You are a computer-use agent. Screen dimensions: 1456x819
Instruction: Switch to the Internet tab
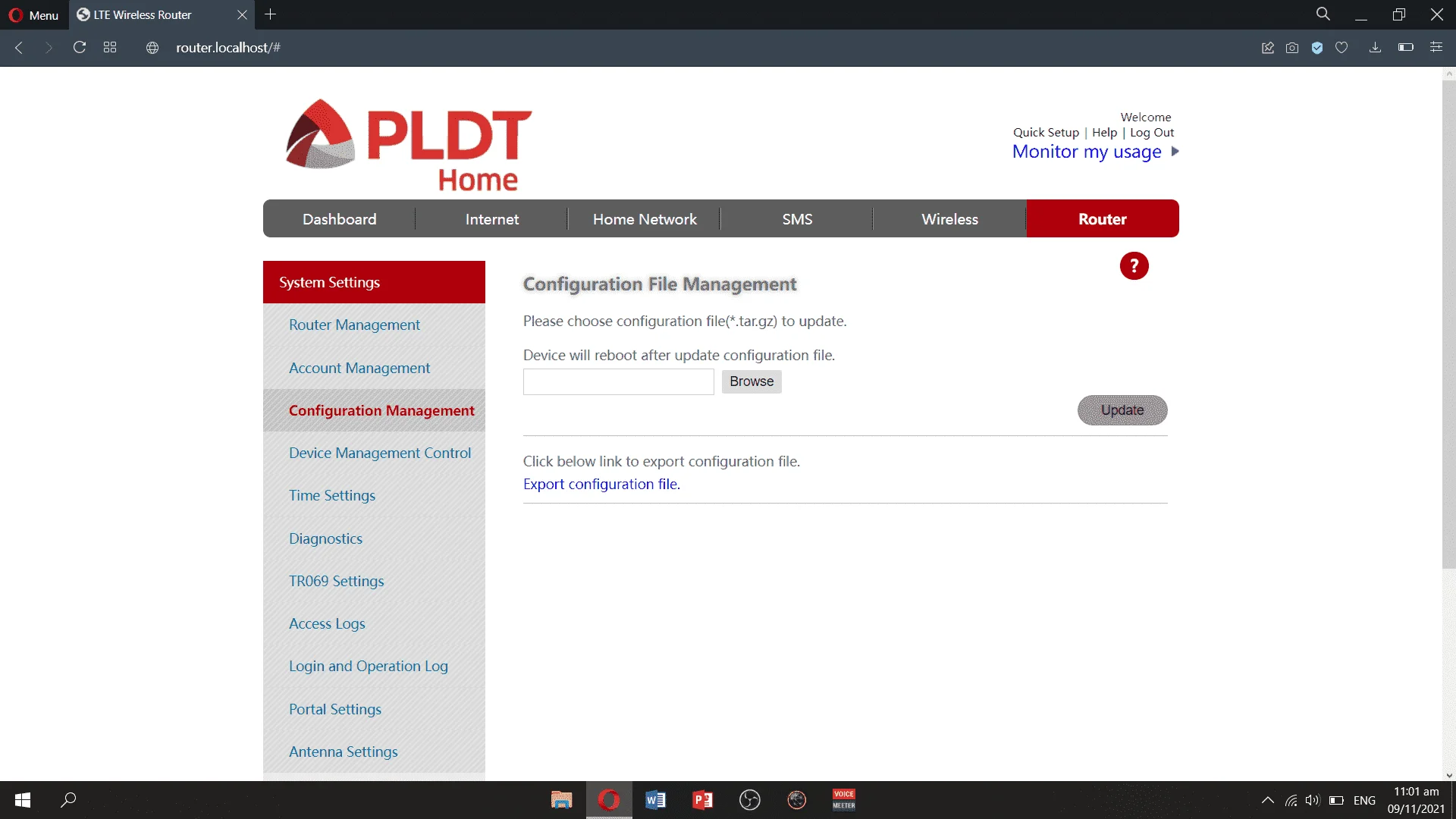pyautogui.click(x=492, y=219)
